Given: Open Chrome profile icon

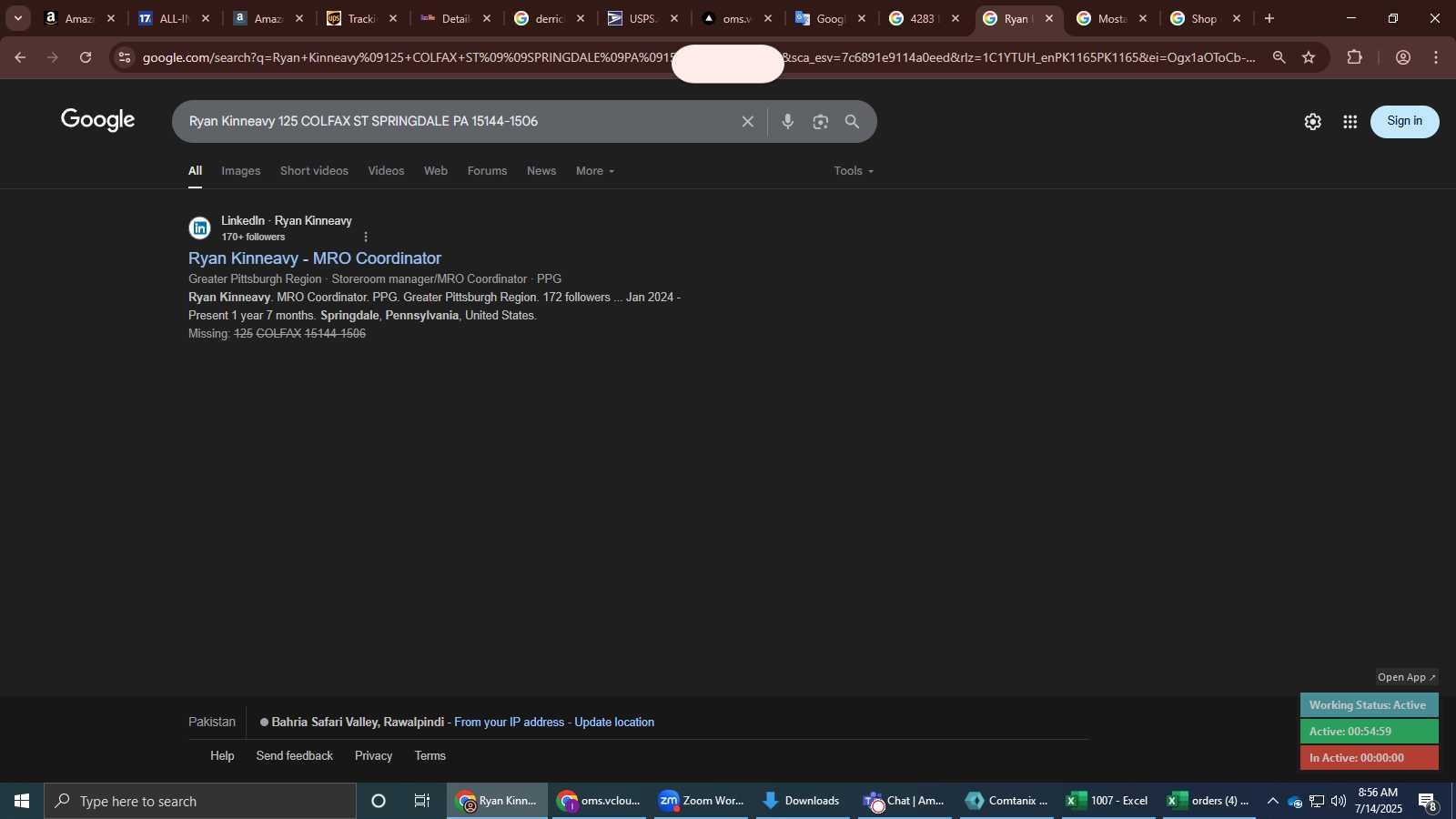Looking at the screenshot, I should coord(1403,57).
